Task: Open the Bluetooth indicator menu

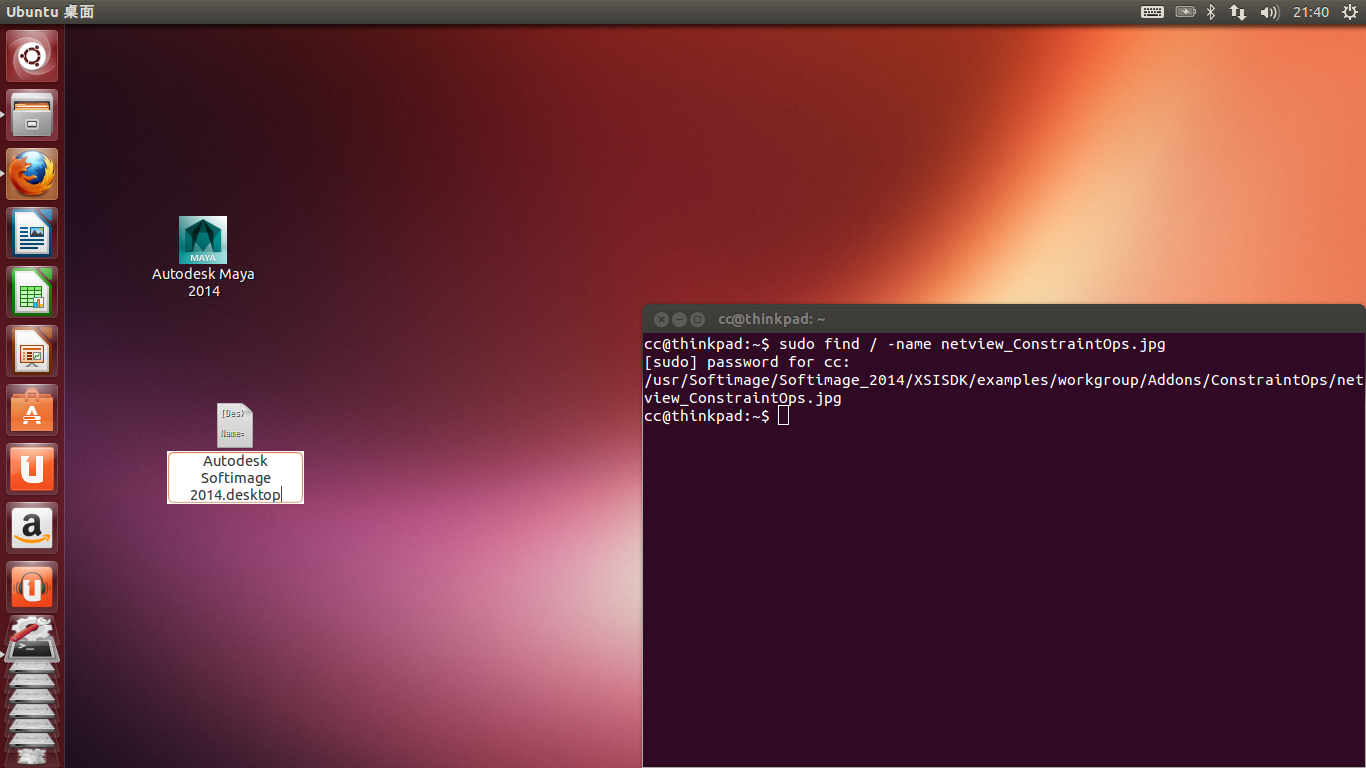Action: coord(1210,12)
